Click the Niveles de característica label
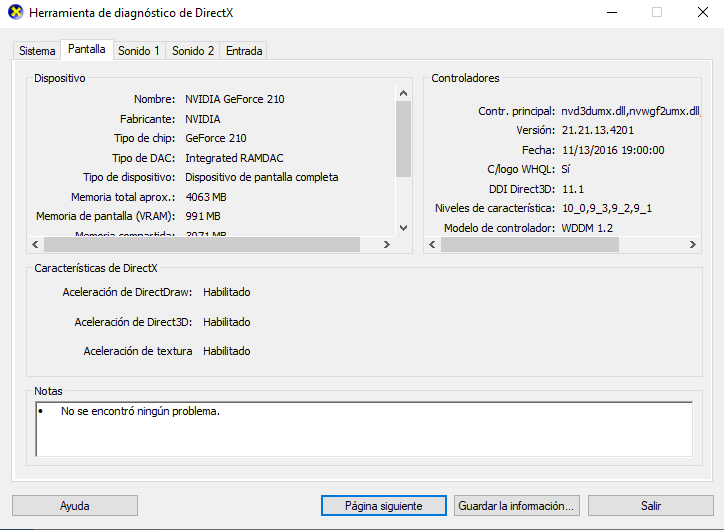The height and width of the screenshot is (530, 724). pyautogui.click(x=495, y=209)
